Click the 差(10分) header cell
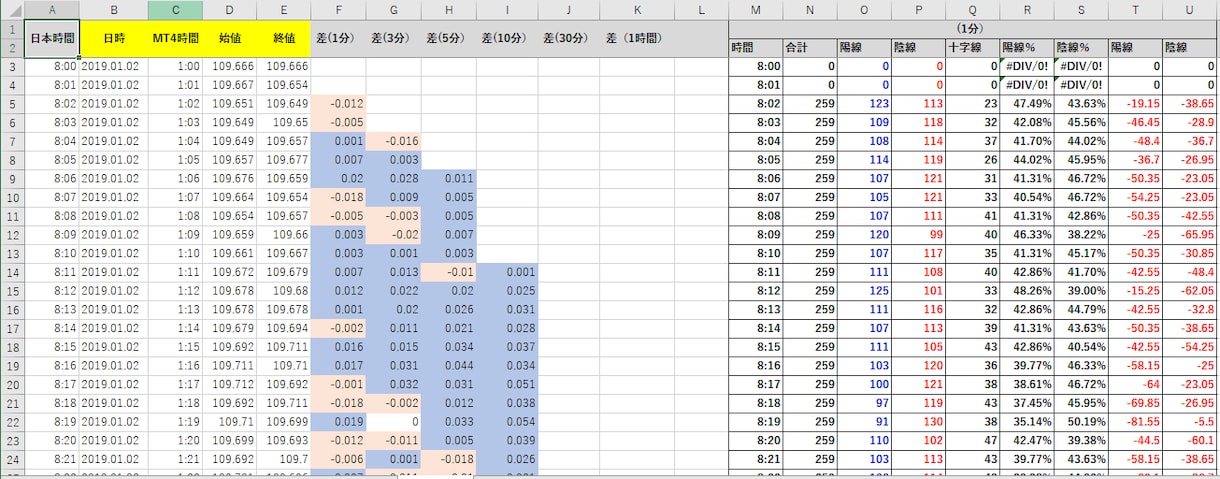Screen dimensions: 1220x479 [506, 38]
